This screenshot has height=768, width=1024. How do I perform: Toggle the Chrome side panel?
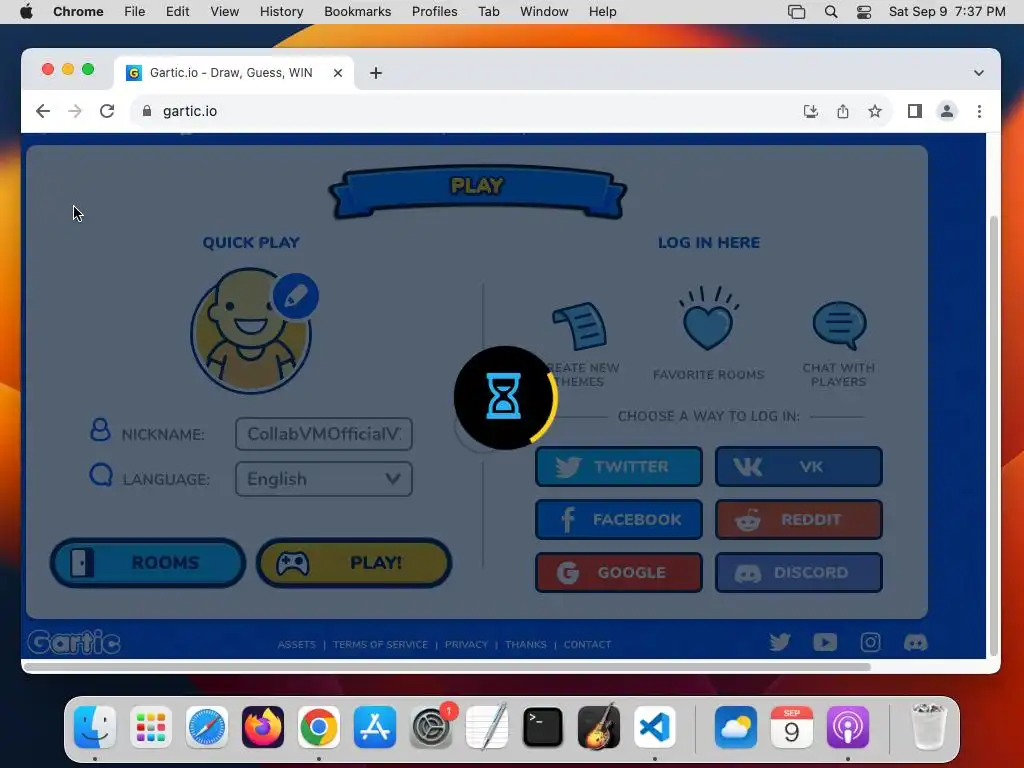[915, 111]
